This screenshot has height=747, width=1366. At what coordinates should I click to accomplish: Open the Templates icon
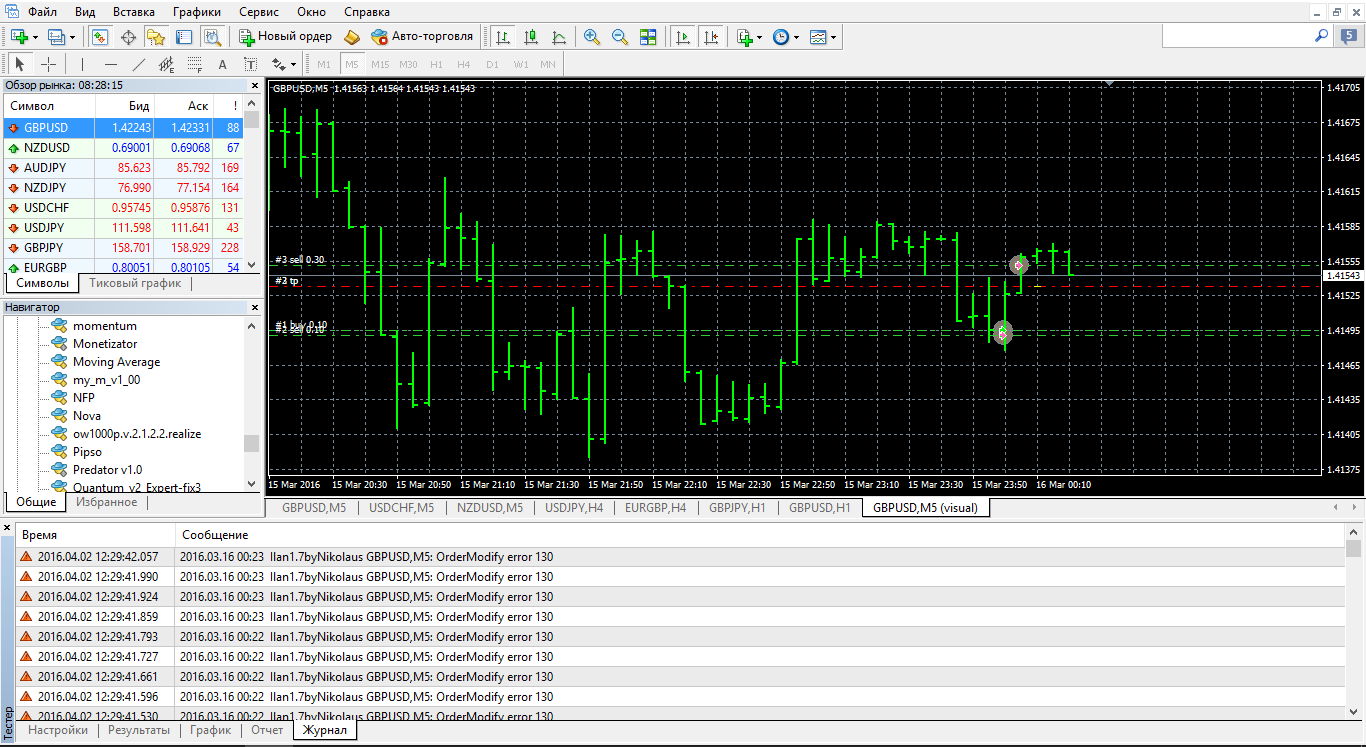click(x=818, y=37)
